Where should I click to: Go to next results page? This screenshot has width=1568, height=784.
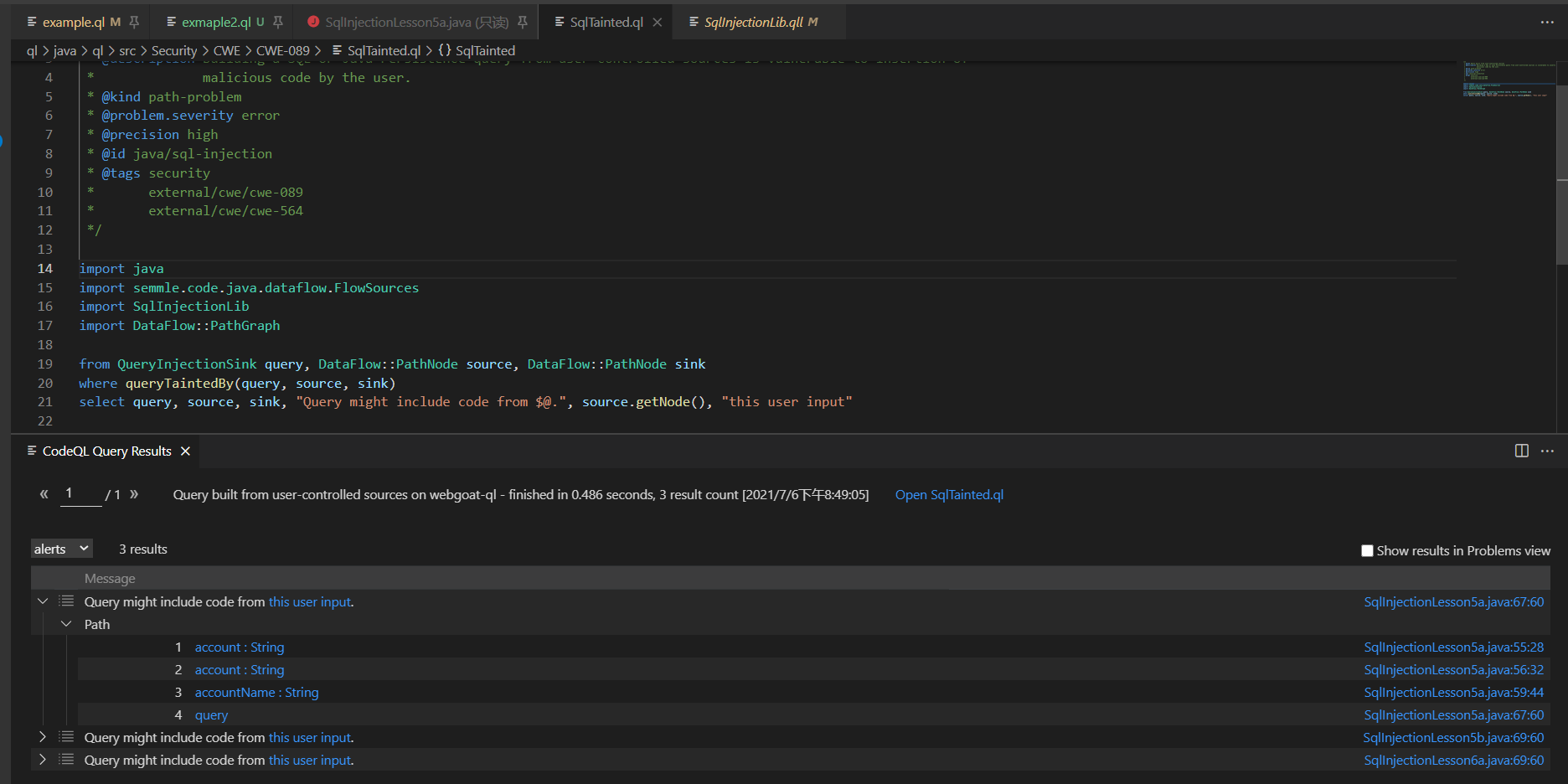(134, 494)
